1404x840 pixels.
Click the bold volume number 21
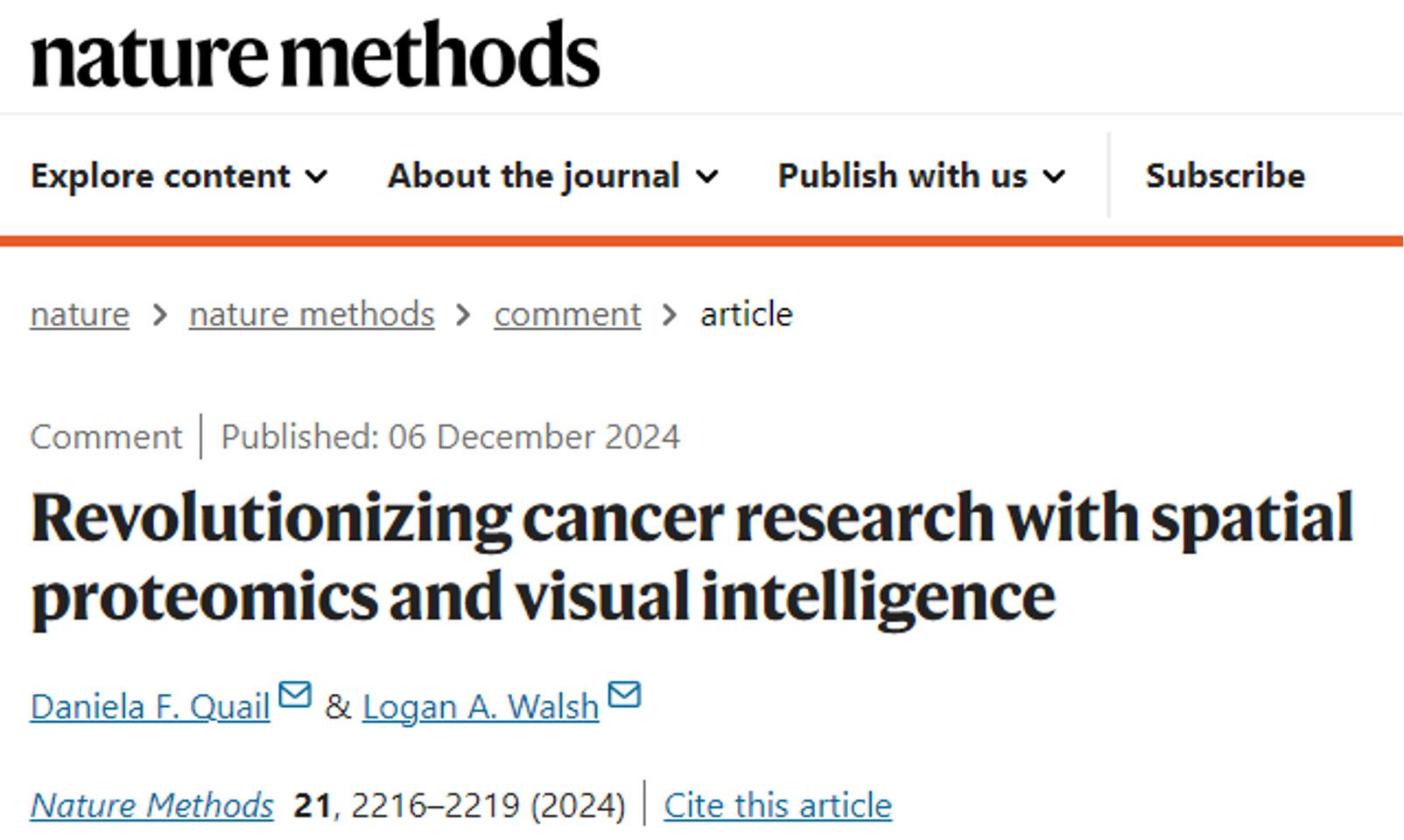312,805
